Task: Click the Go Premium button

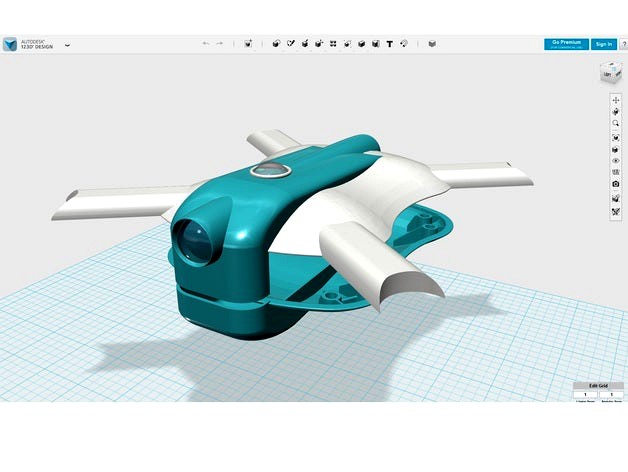Action: 566,44
